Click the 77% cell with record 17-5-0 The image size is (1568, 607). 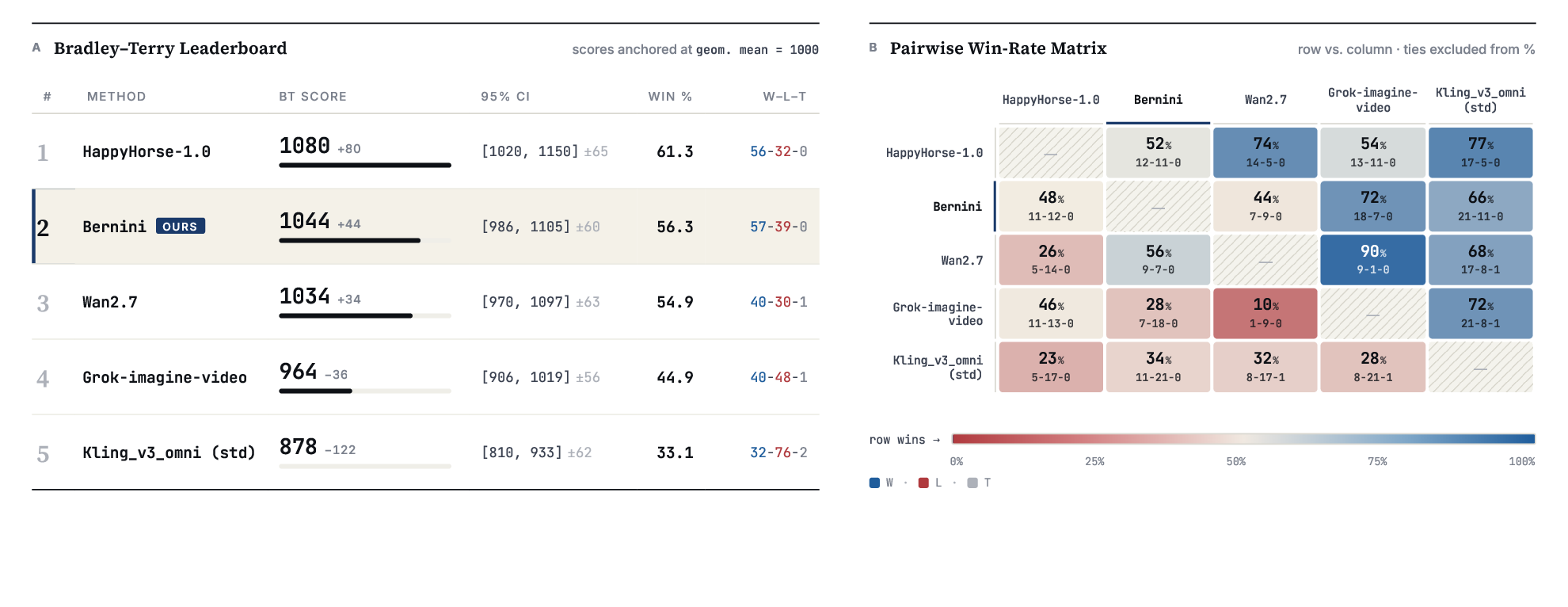pos(1481,153)
